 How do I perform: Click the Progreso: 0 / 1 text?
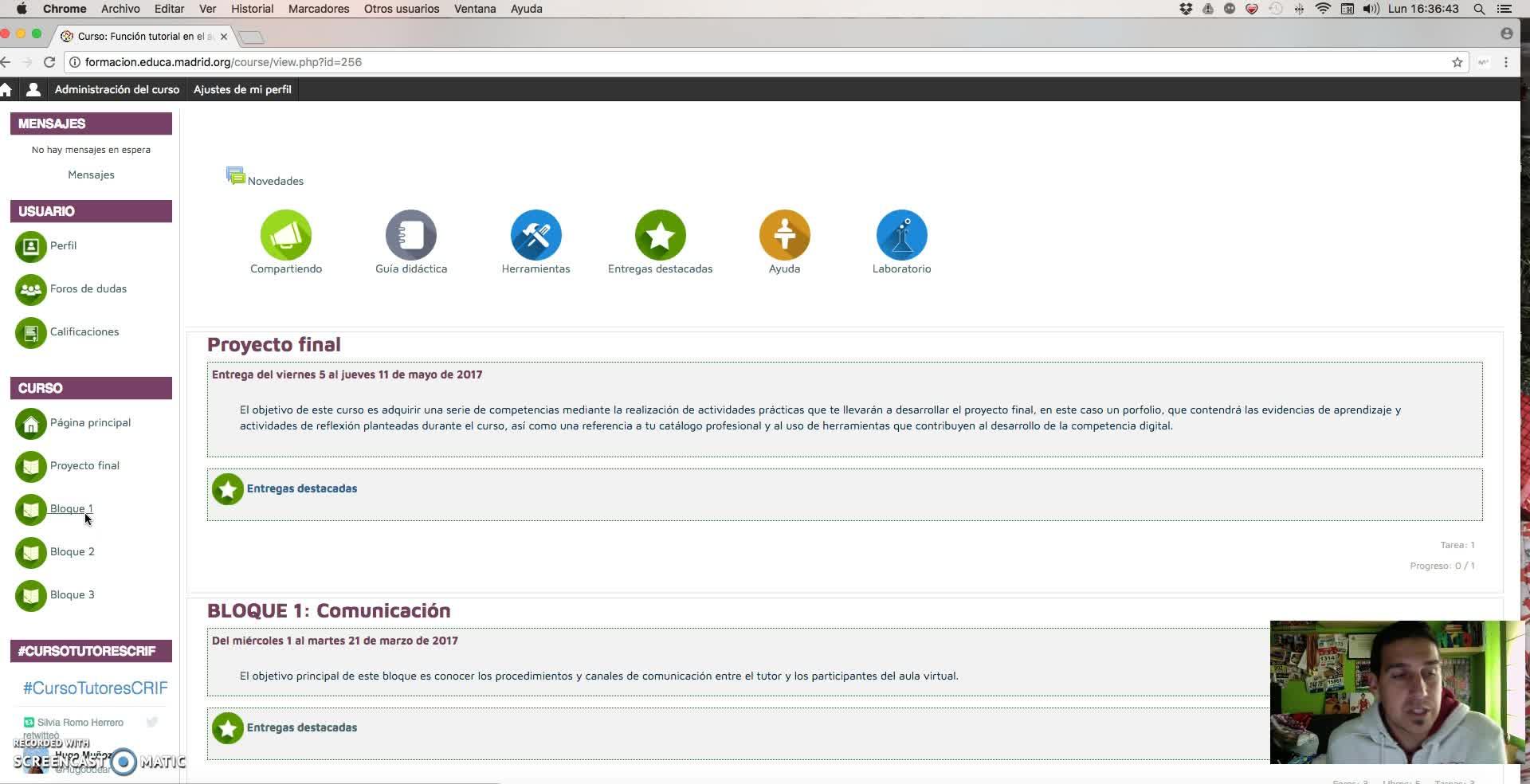click(1442, 566)
